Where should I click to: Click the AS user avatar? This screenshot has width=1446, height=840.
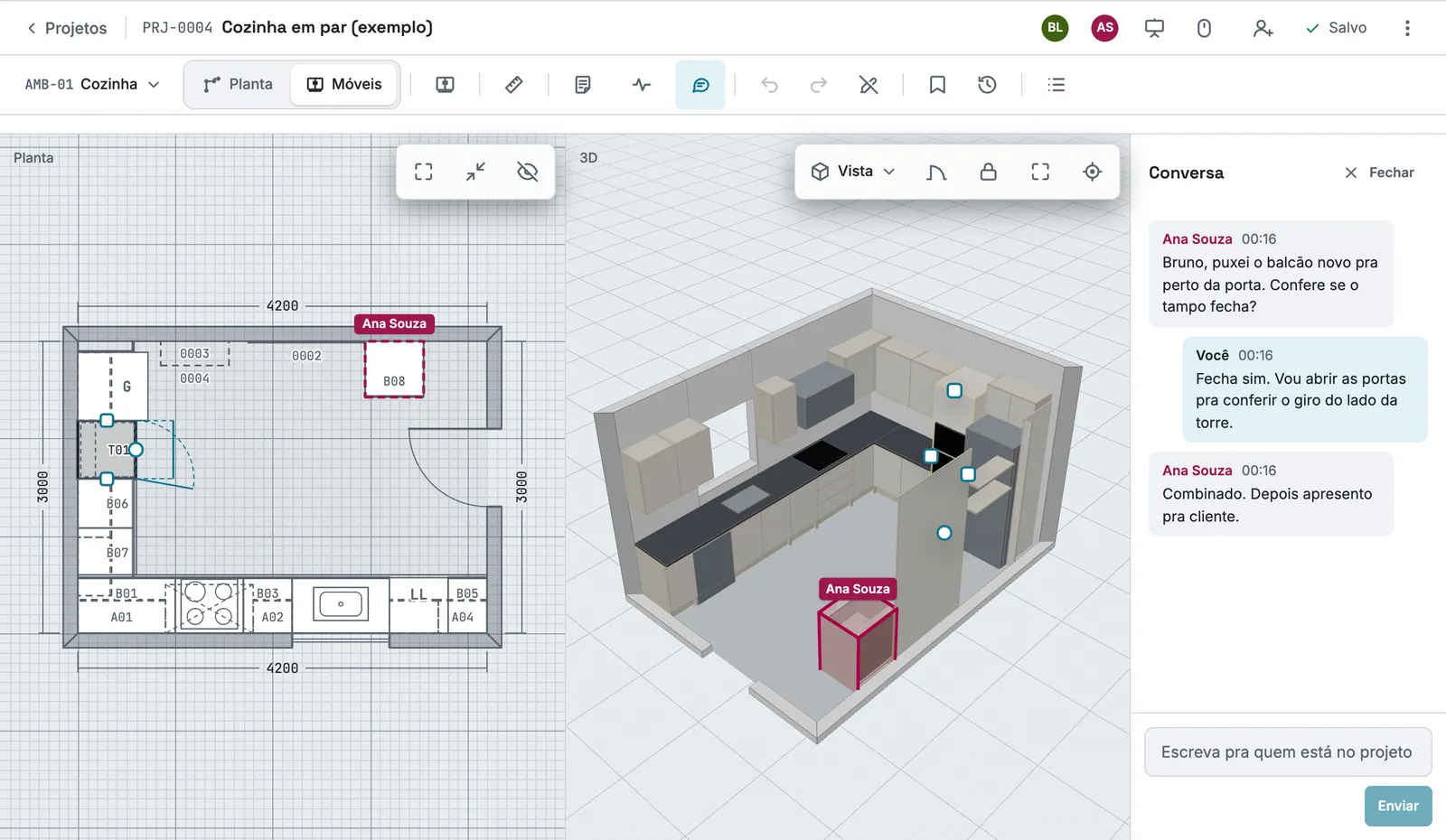click(x=1104, y=28)
